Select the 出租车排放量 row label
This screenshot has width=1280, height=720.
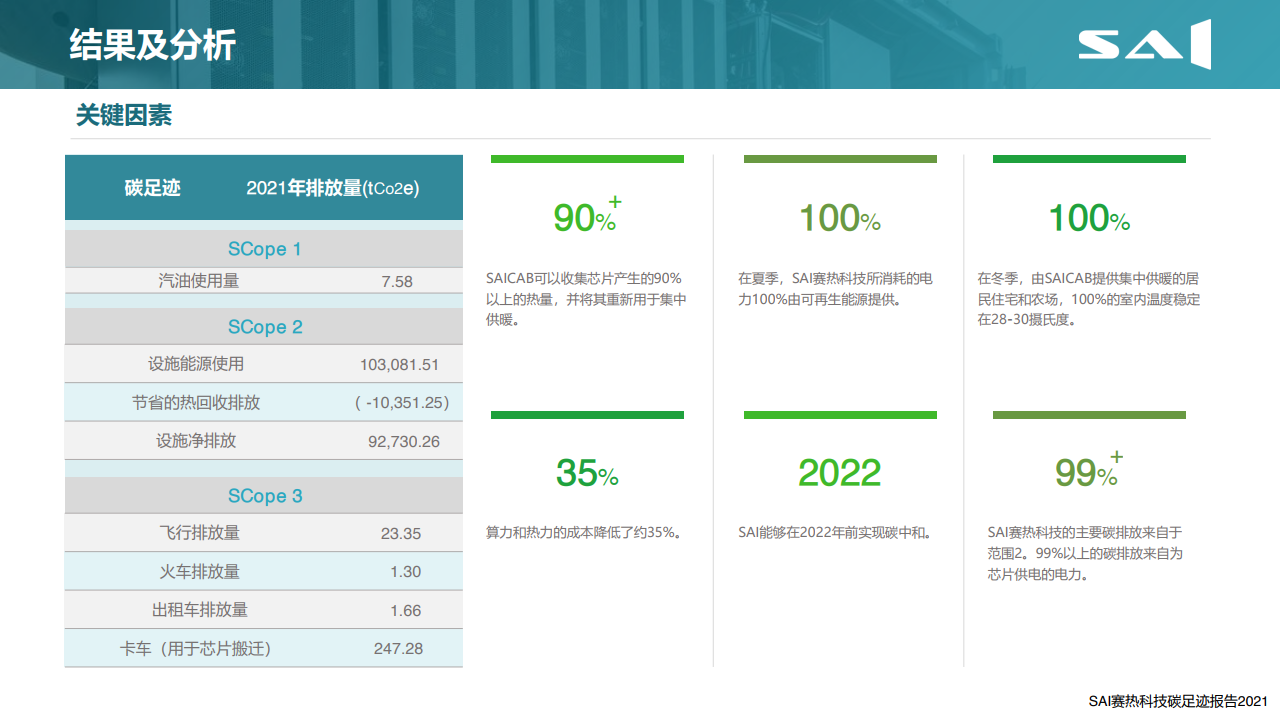coord(199,609)
